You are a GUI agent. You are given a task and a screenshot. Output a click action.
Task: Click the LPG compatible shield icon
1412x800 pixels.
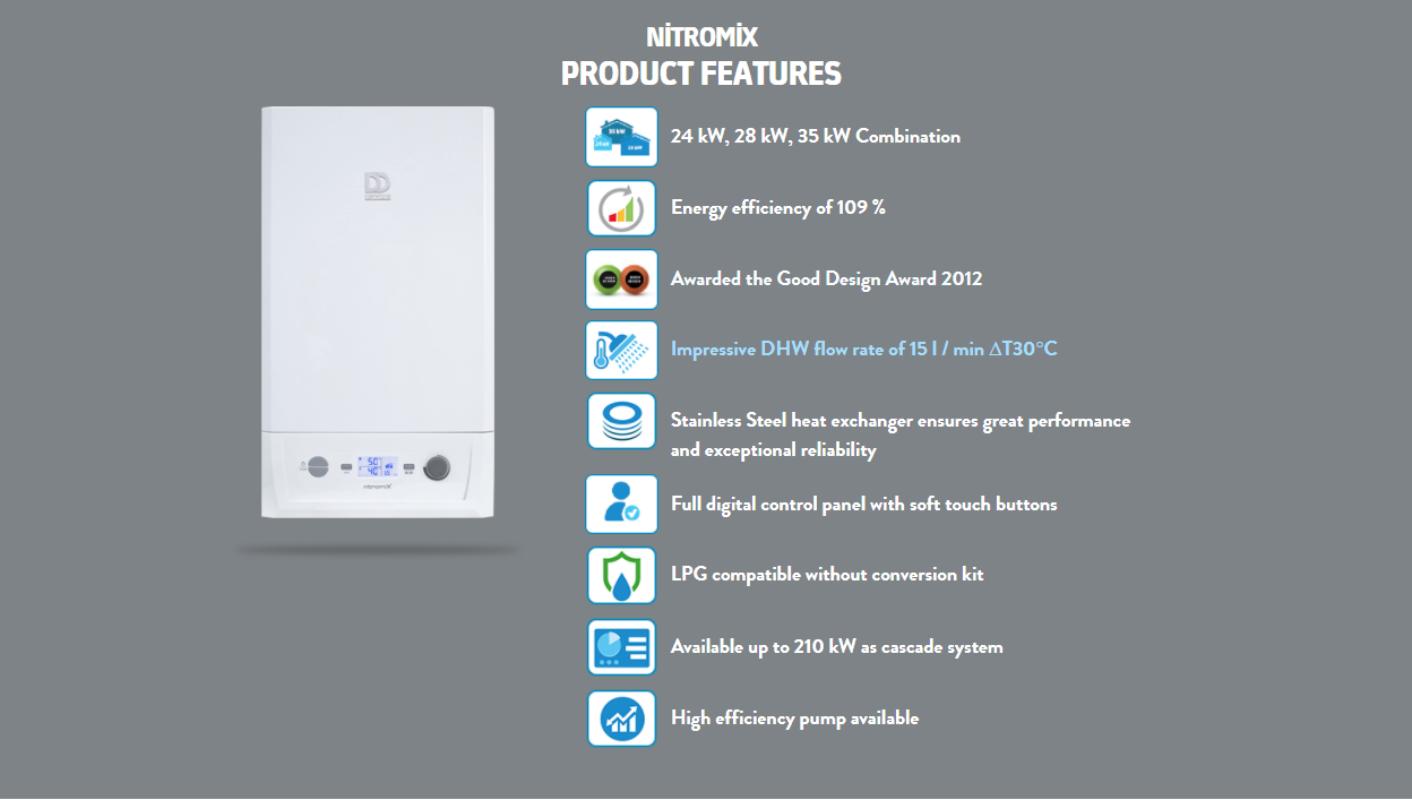[x=621, y=575]
